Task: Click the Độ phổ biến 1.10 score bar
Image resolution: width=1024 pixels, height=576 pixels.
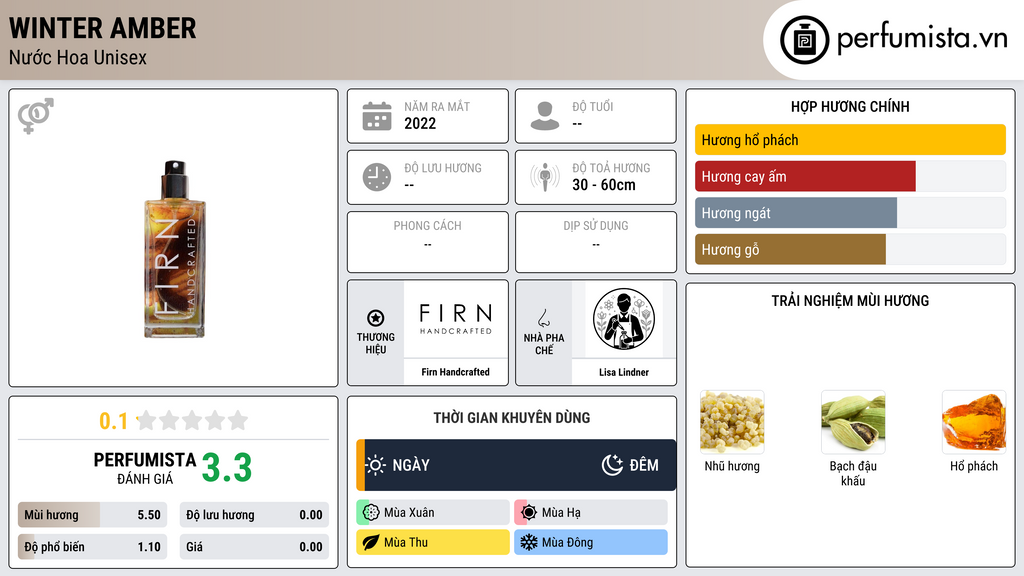Action: (93, 547)
